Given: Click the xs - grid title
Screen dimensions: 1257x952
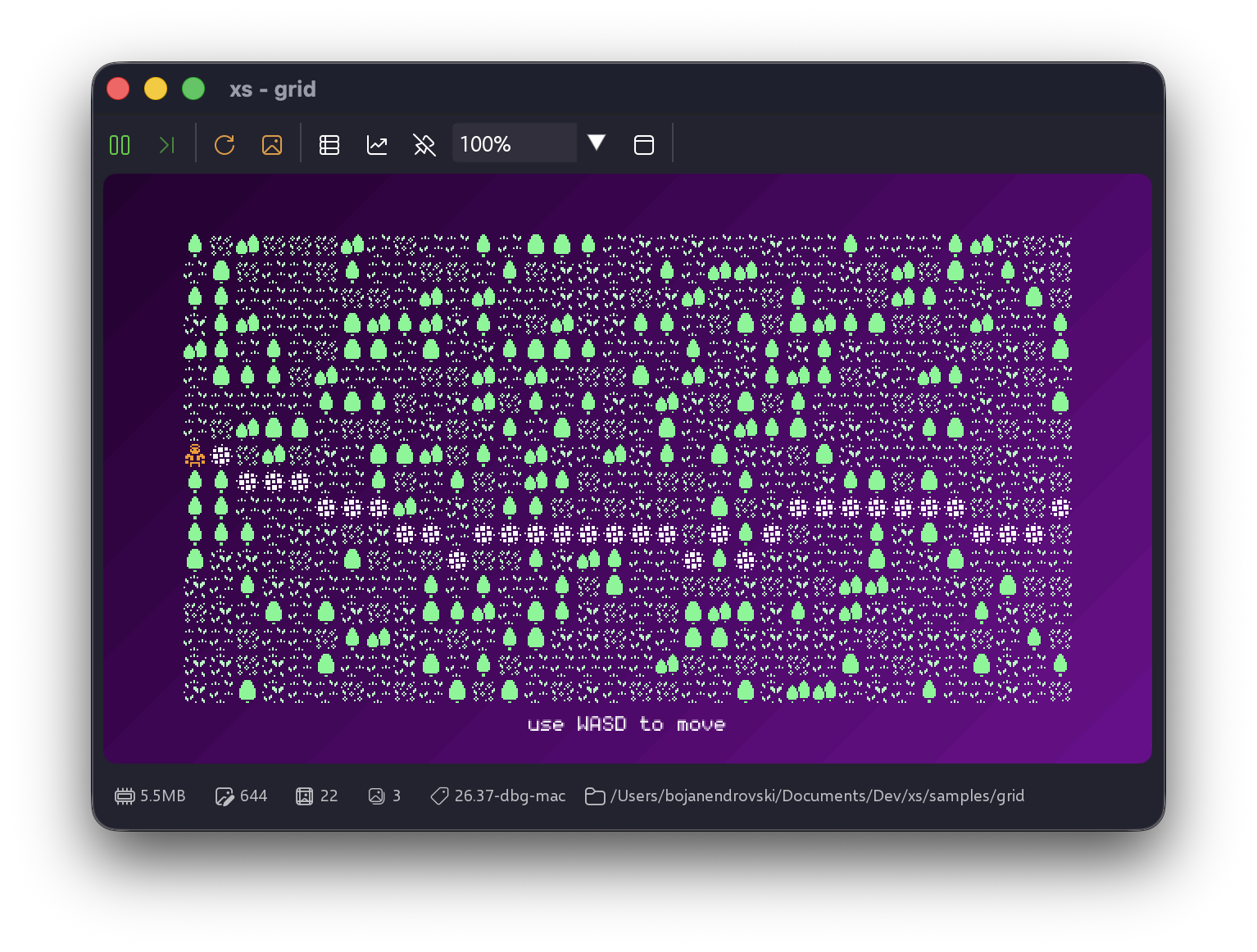Looking at the screenshot, I should point(272,89).
